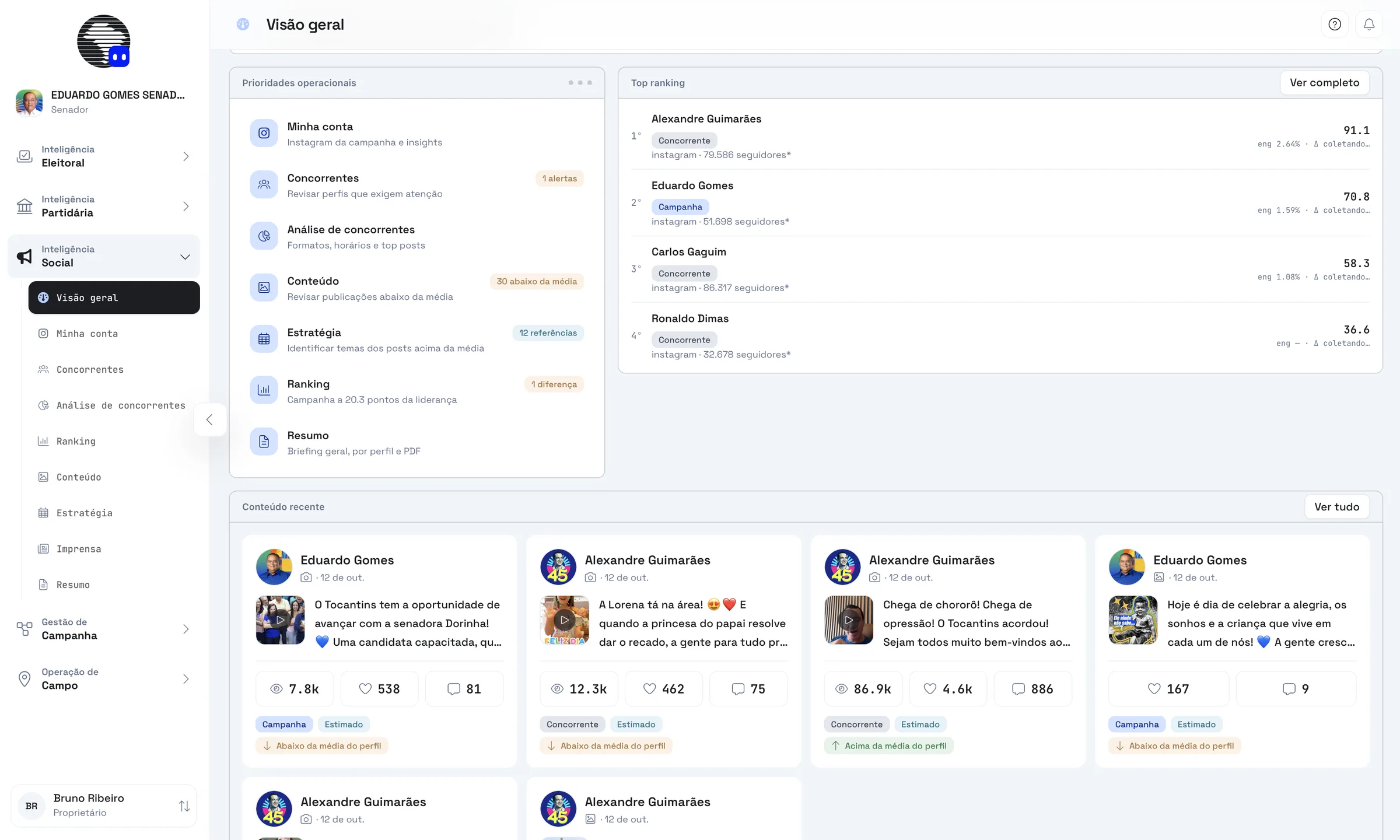Open Estratégia in sidebar menu
This screenshot has height=840, width=1400.
(x=114, y=513)
